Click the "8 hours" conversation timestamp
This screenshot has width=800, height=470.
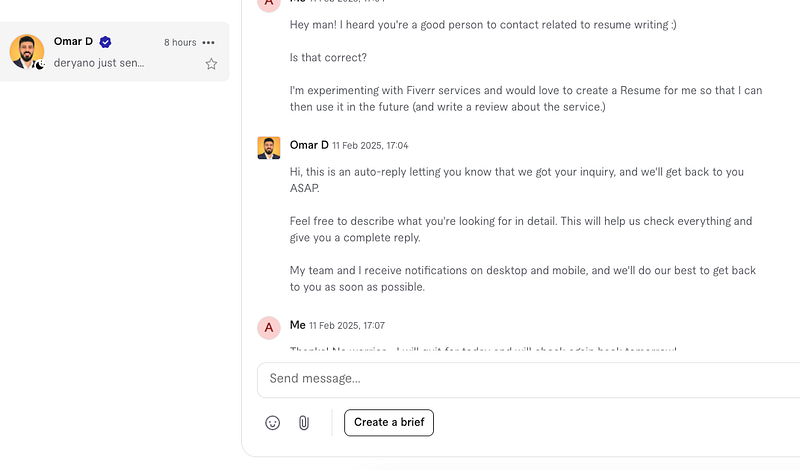click(x=180, y=42)
